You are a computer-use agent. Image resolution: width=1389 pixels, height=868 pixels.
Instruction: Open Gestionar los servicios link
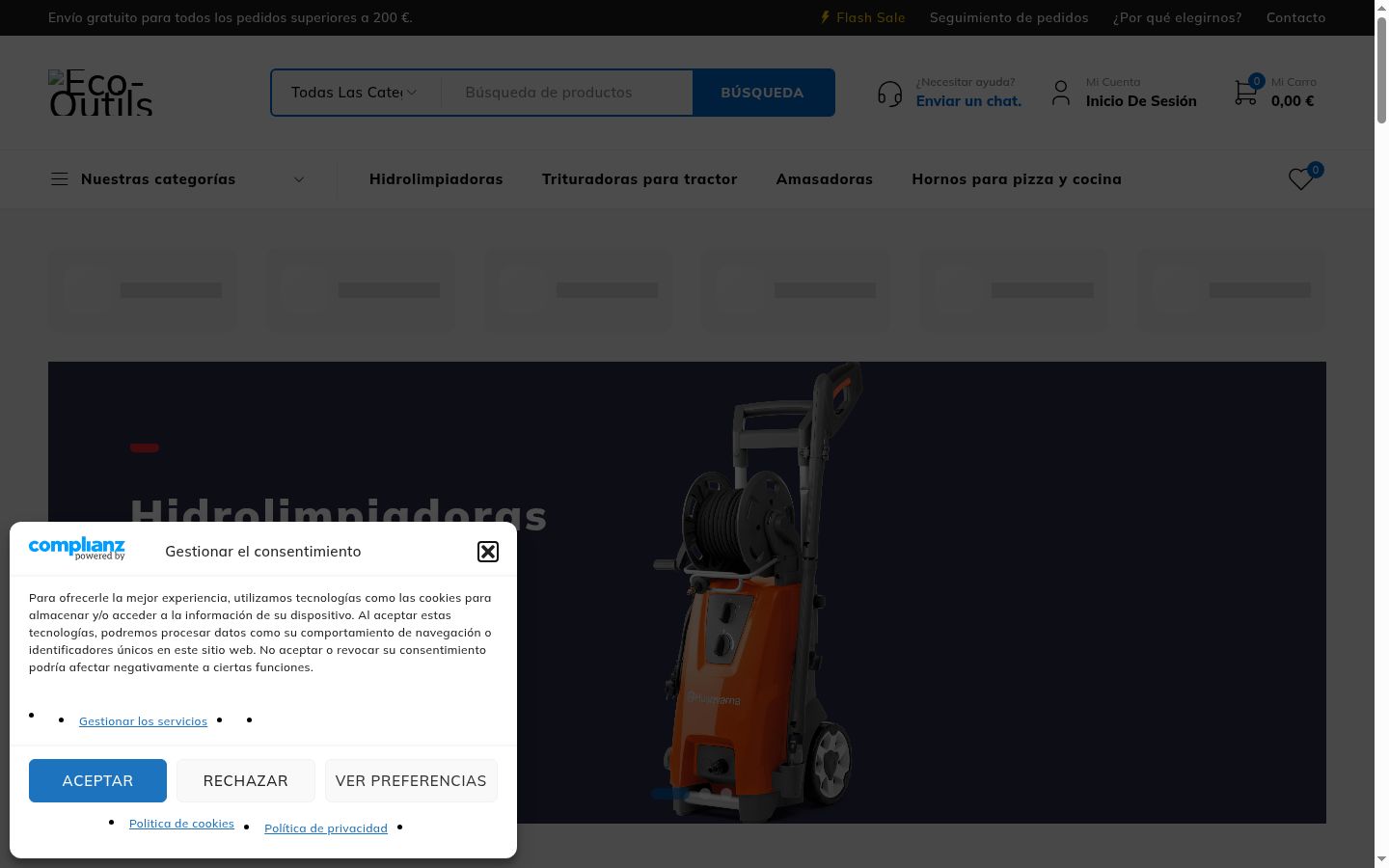pyautogui.click(x=143, y=721)
